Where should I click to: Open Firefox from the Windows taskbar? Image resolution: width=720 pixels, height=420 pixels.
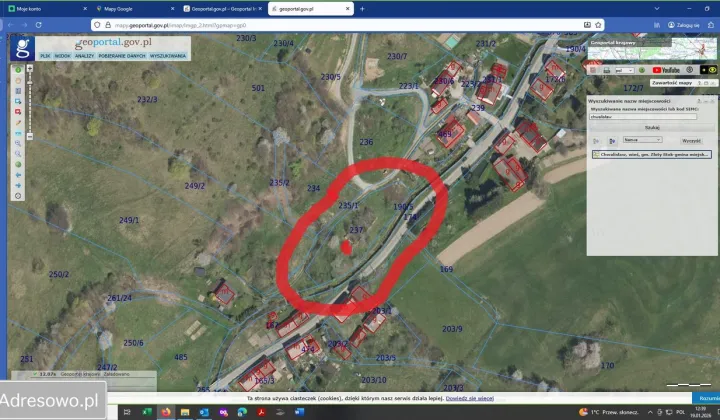166,412
